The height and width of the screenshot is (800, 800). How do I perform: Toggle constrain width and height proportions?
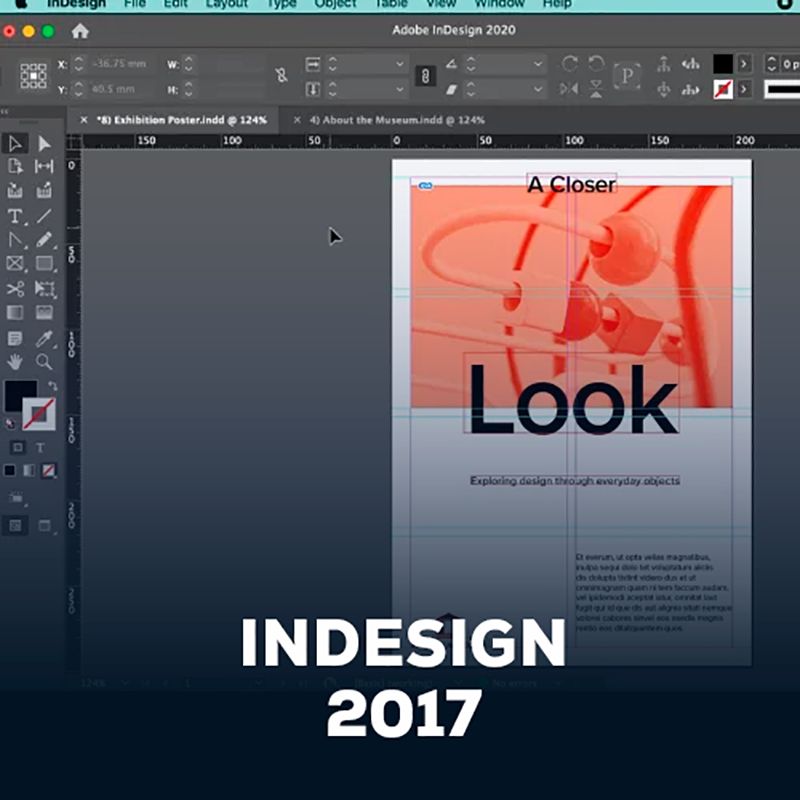[281, 75]
